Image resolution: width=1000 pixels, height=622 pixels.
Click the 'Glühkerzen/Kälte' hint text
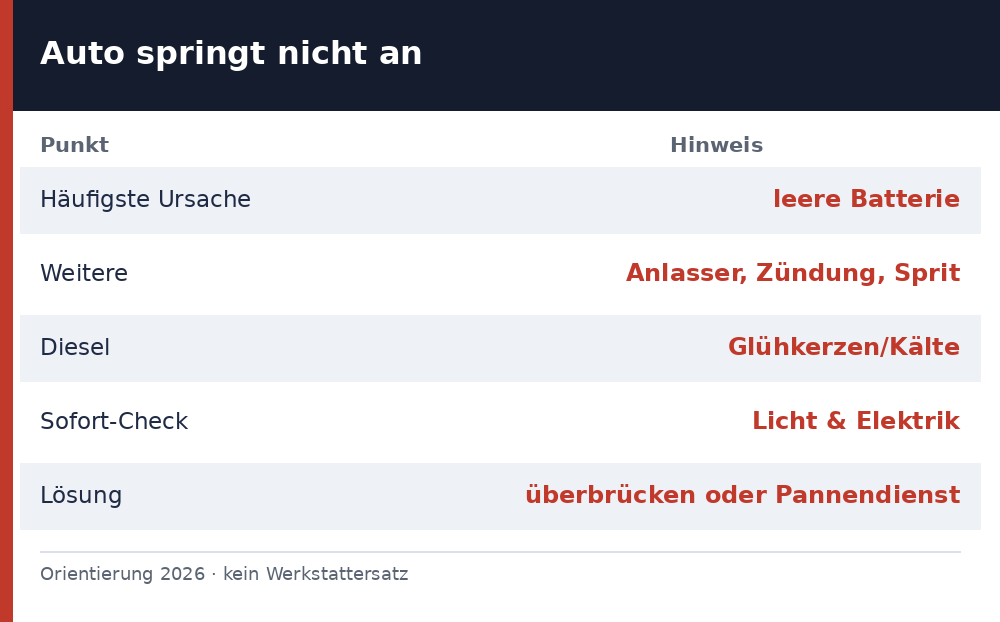(x=844, y=347)
